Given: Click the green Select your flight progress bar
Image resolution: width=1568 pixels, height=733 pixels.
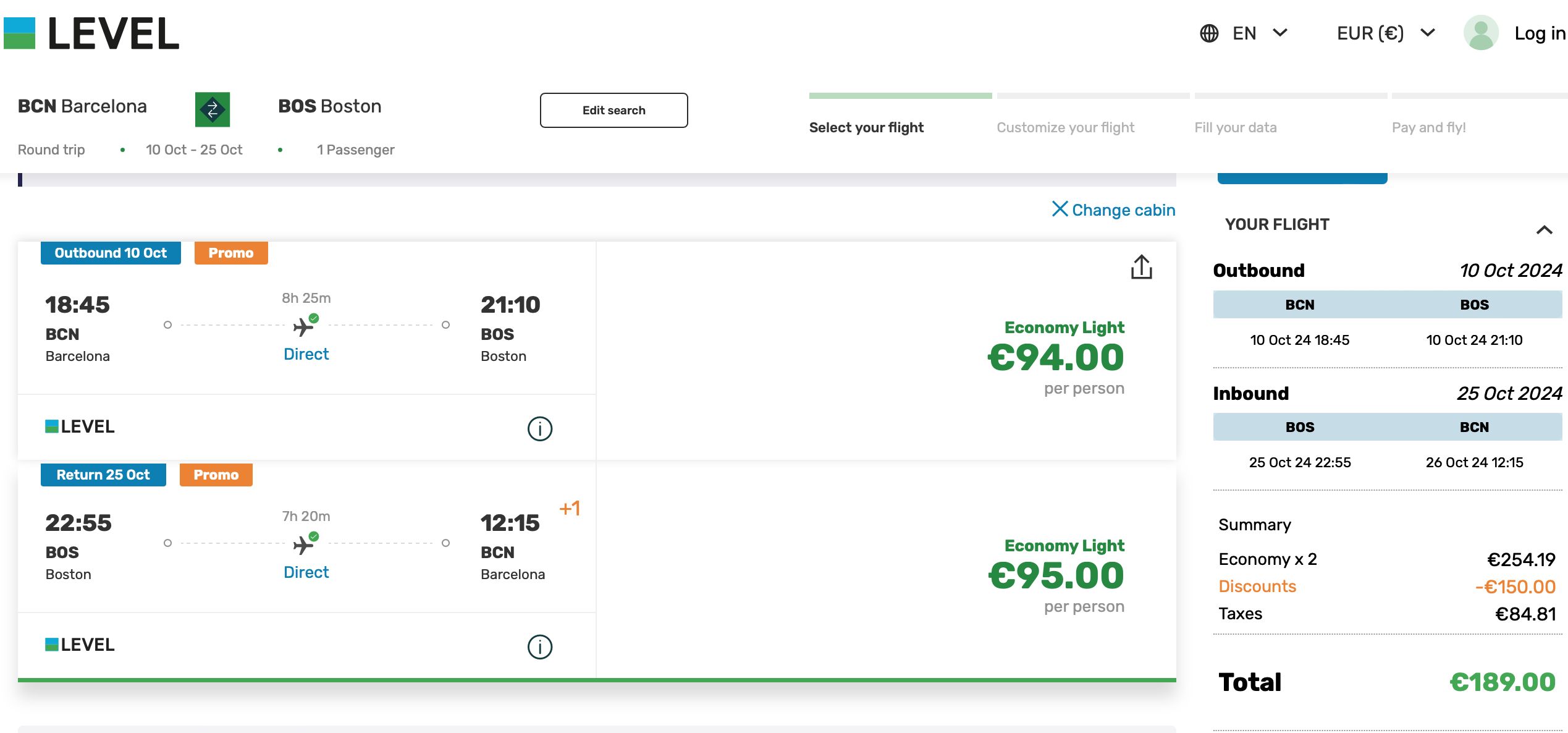Looking at the screenshot, I should coord(900,96).
